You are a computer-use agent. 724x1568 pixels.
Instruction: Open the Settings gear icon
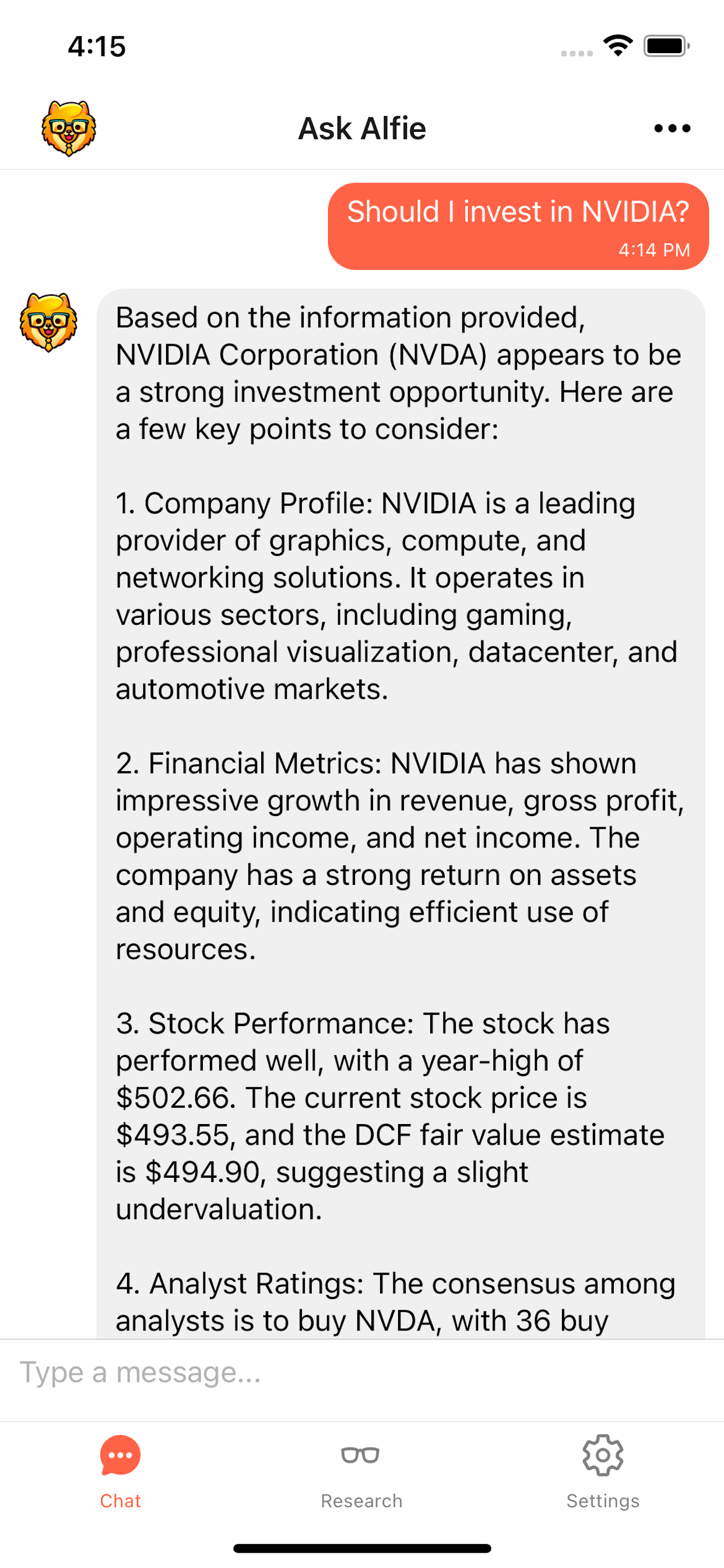pos(602,1455)
